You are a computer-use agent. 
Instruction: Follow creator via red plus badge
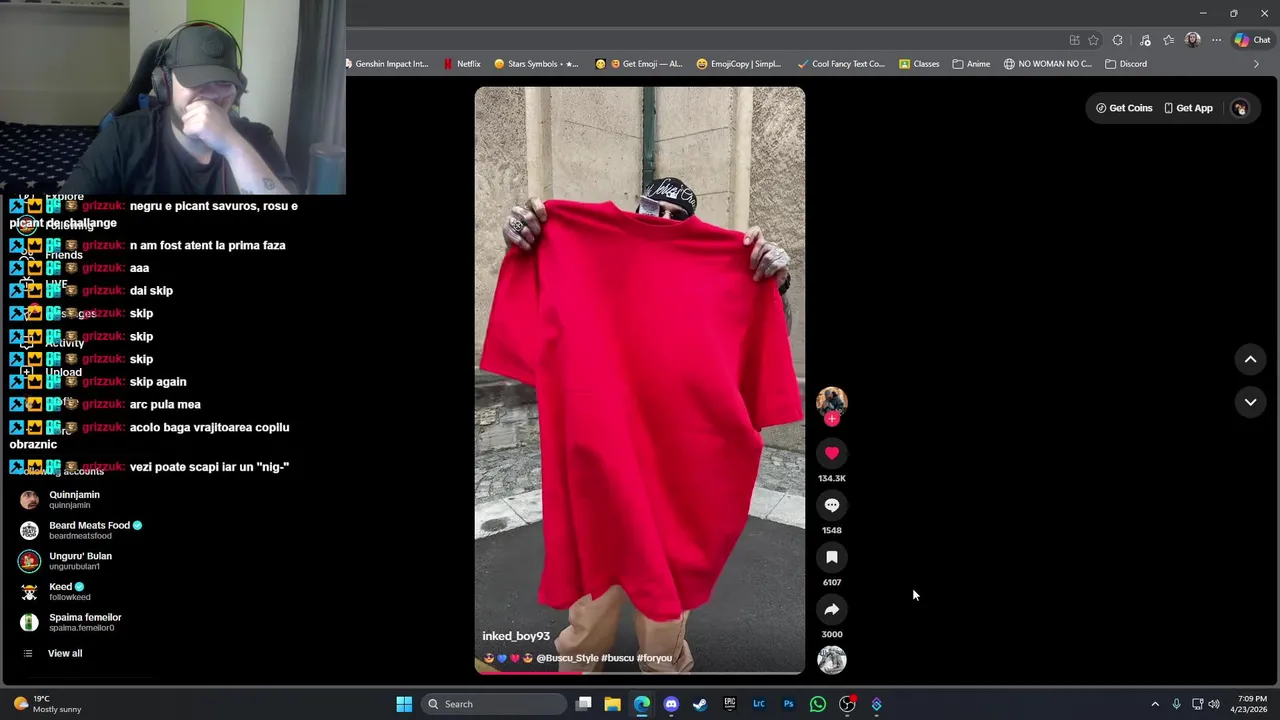point(832,419)
